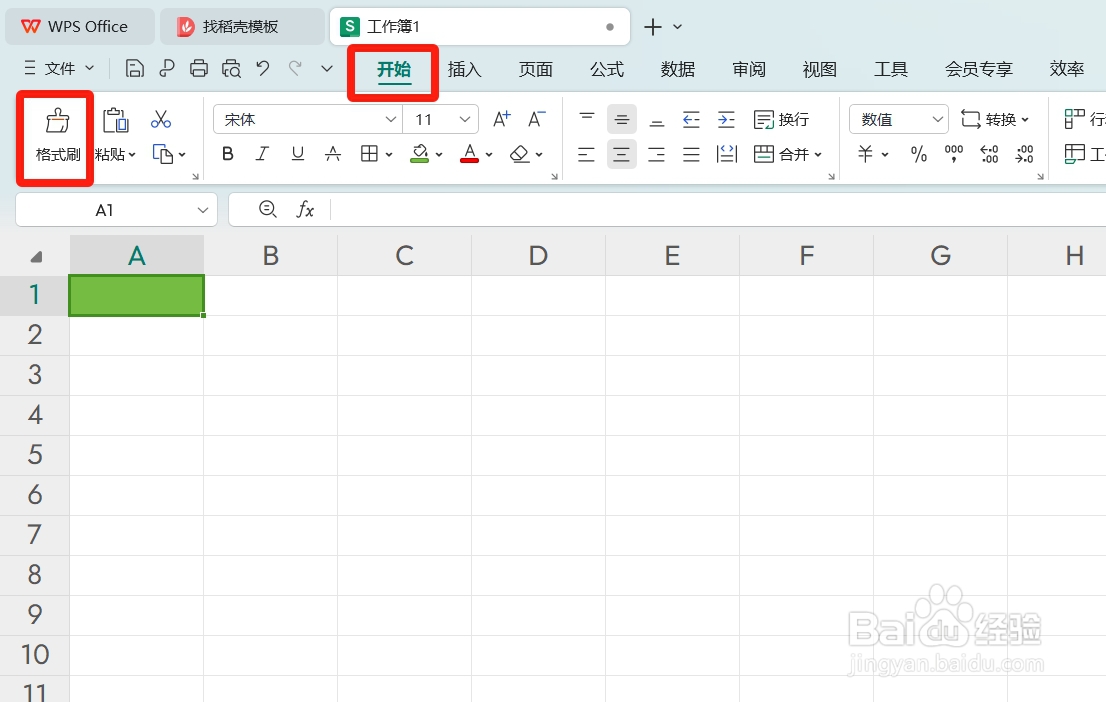Click the percent style icon

pos(919,154)
